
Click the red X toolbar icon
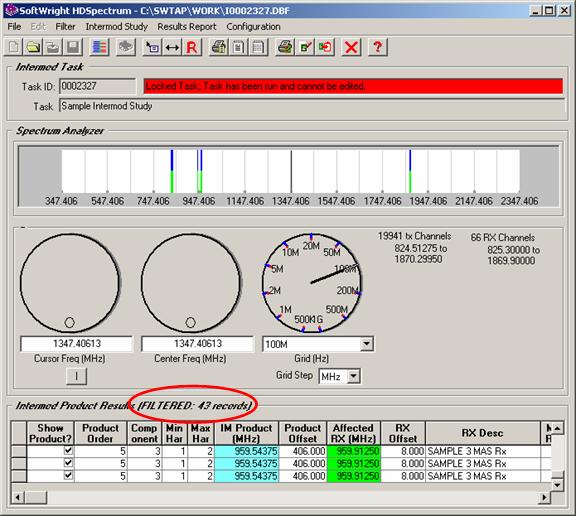[x=351, y=47]
